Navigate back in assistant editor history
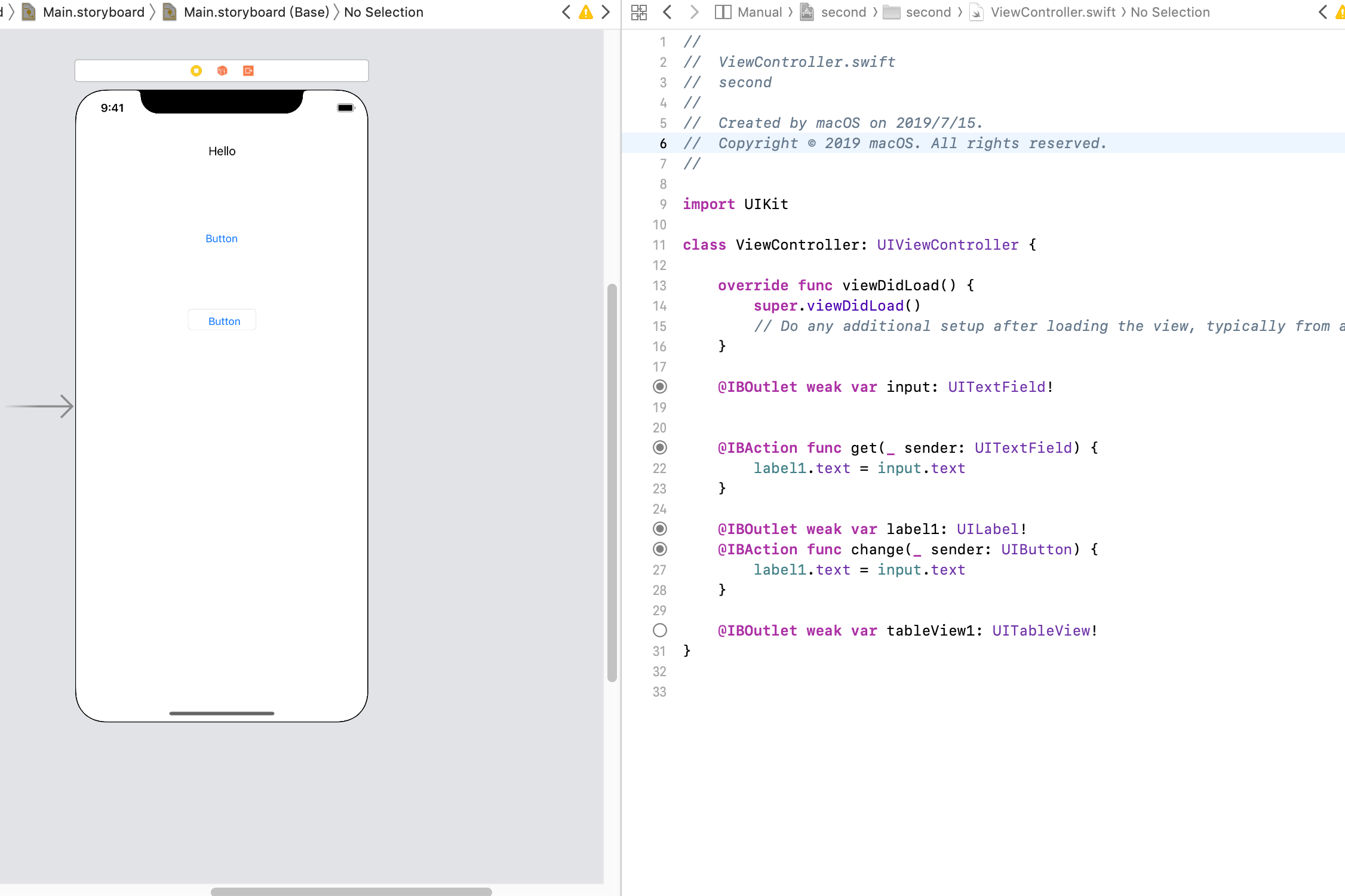This screenshot has height=896, width=1345. pos(668,12)
